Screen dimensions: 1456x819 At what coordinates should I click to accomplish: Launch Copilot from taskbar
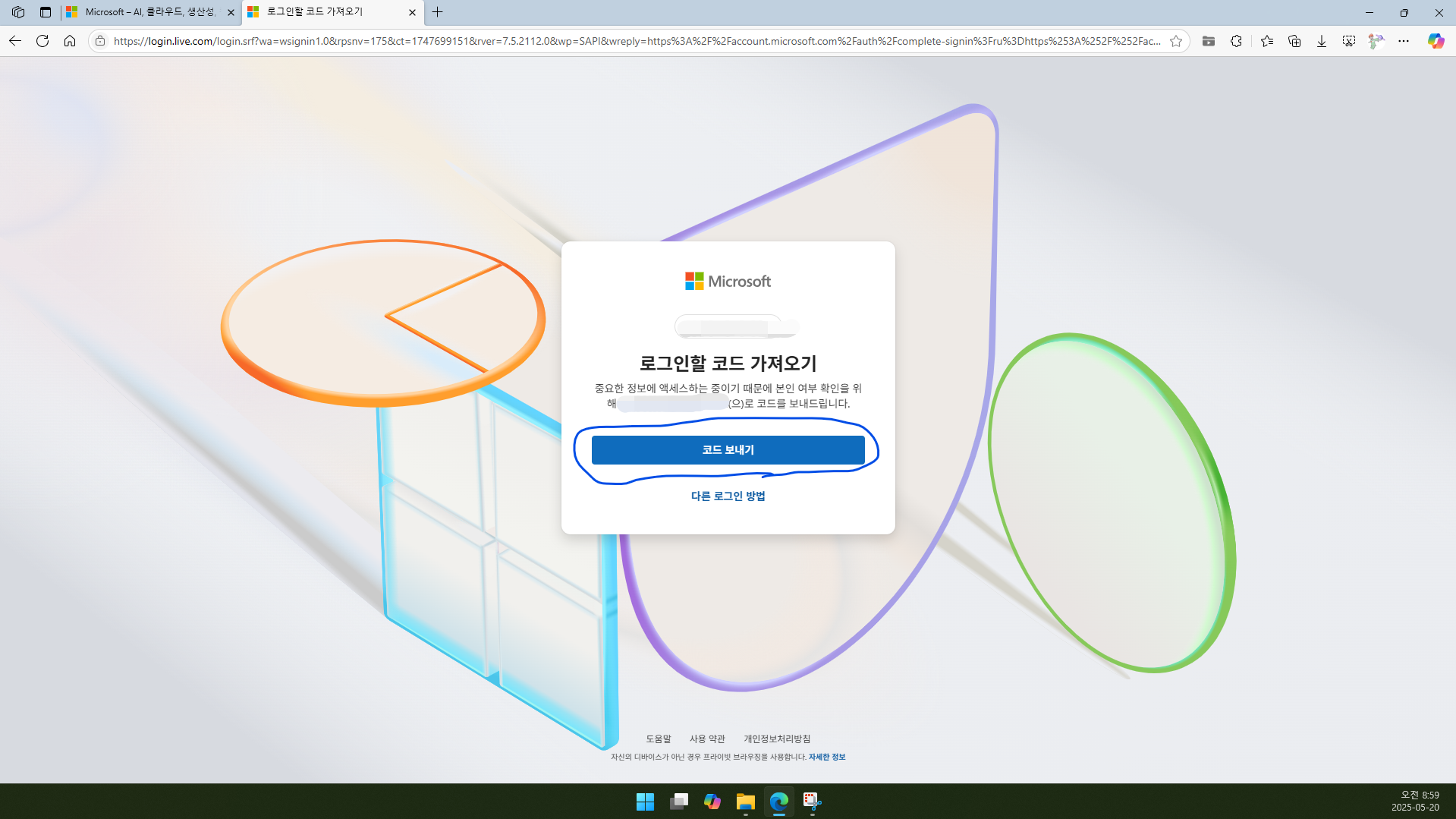(712, 802)
